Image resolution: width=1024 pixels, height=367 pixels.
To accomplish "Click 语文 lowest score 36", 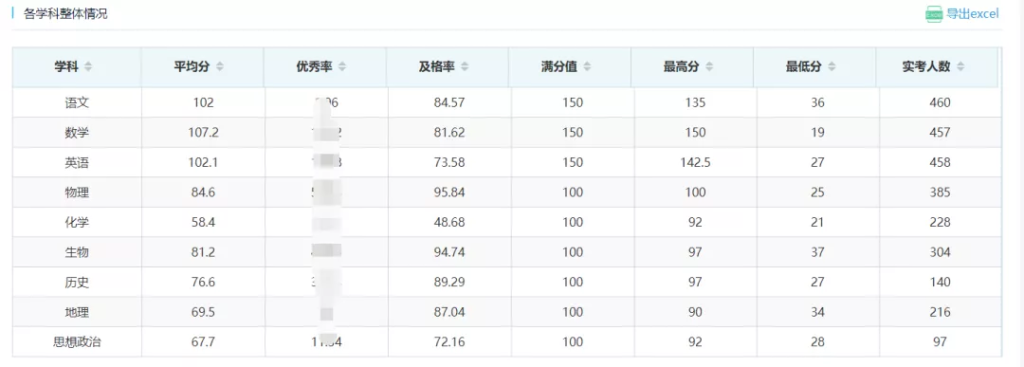I will click(x=818, y=103).
